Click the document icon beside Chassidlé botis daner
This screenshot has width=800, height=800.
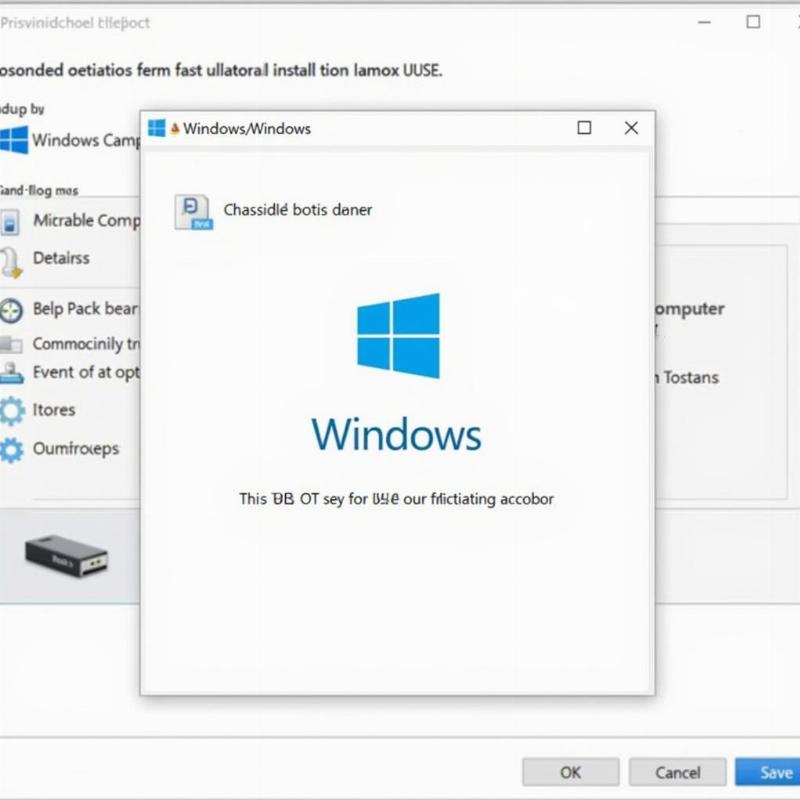coord(196,210)
